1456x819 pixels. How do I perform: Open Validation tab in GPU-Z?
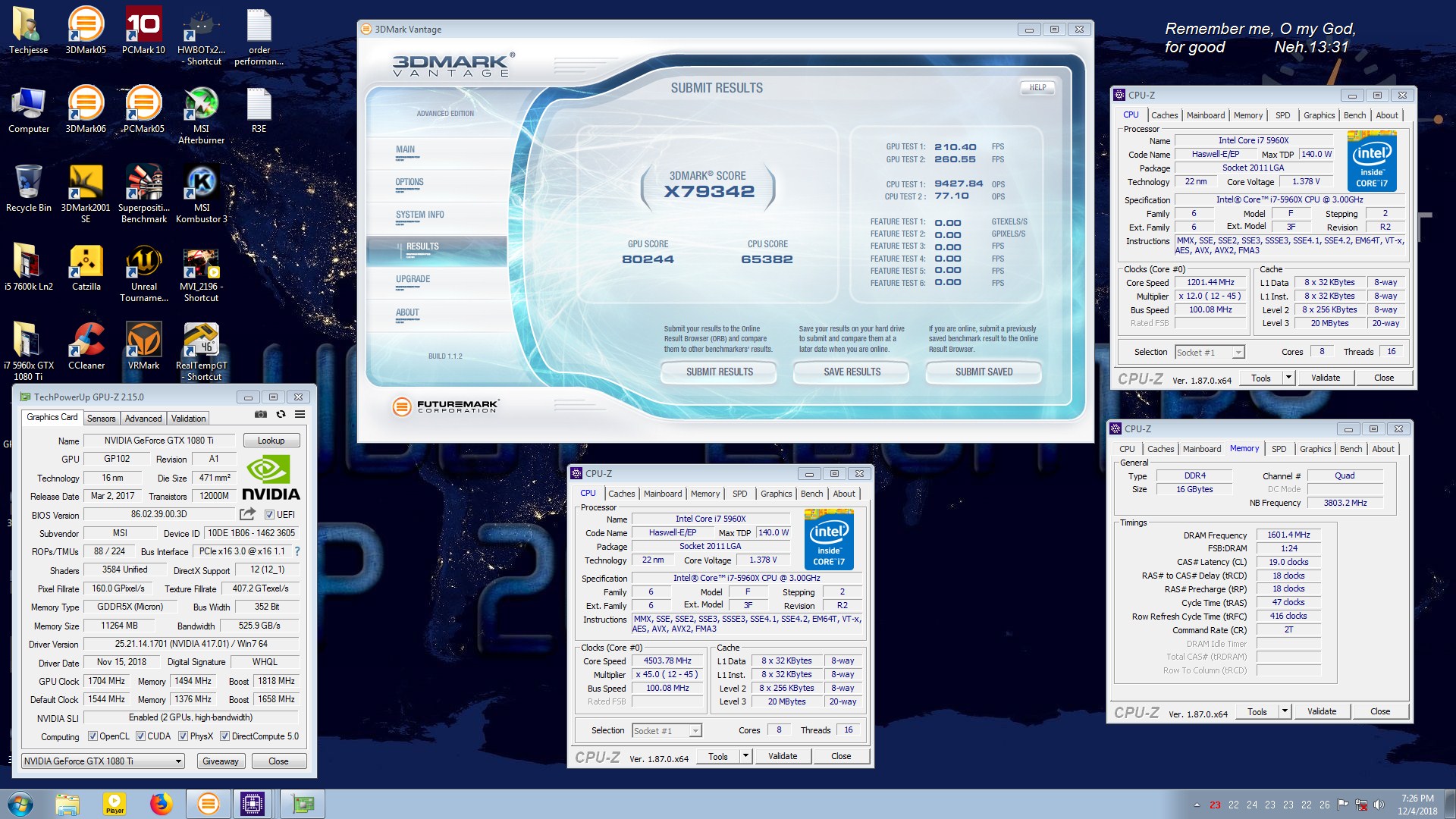point(188,419)
